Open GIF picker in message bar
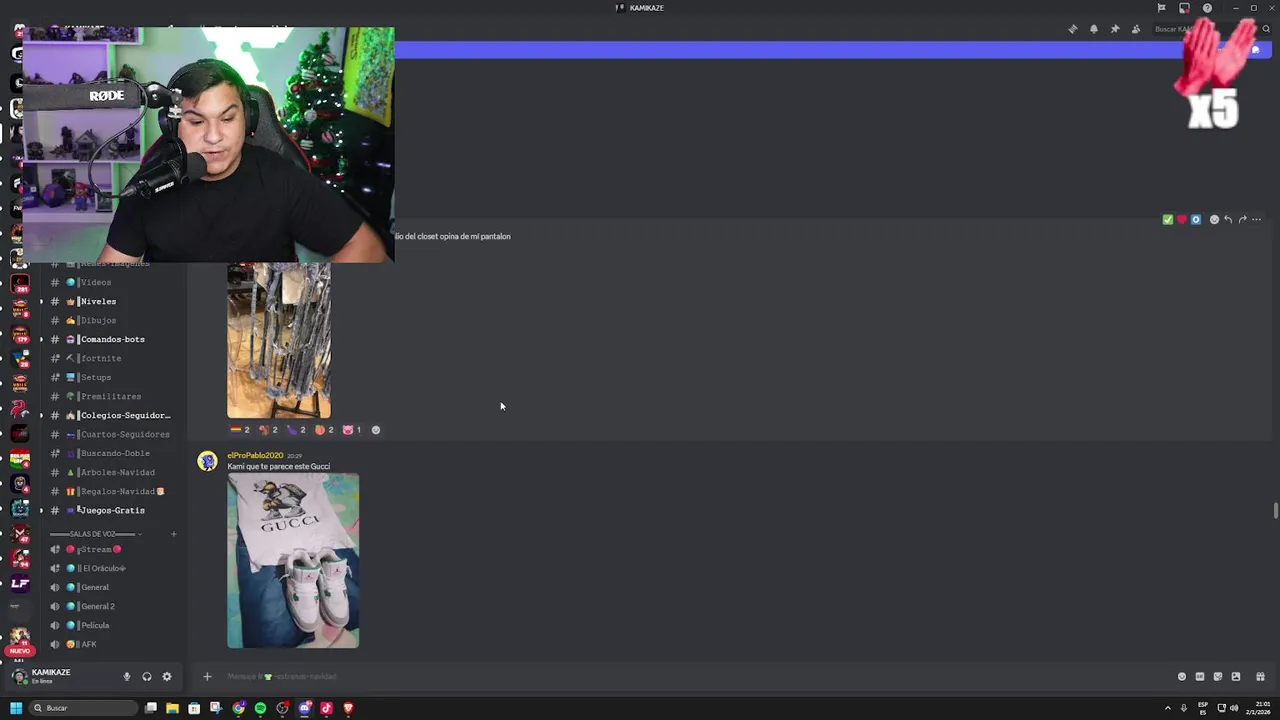 tap(1200, 677)
